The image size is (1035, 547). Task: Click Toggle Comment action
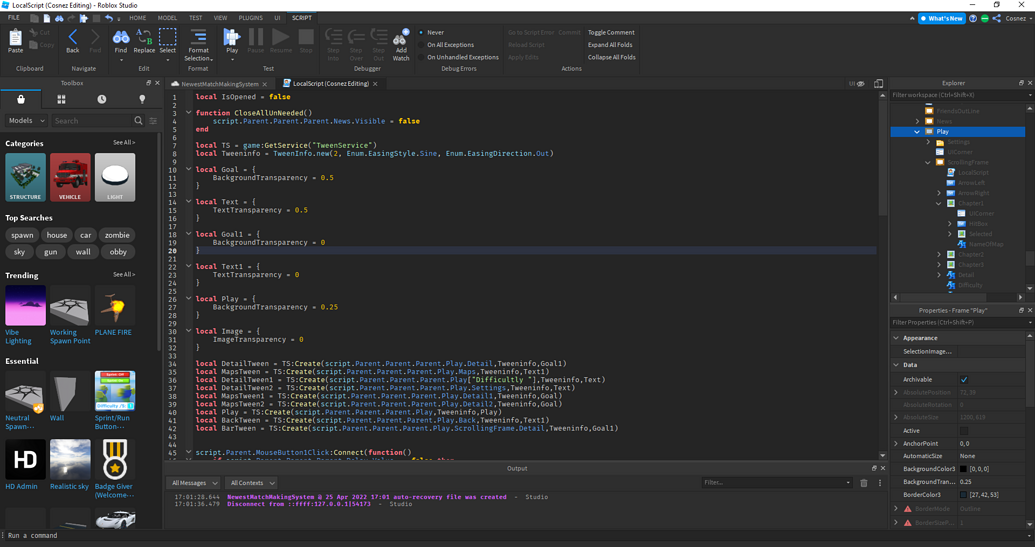tap(611, 32)
